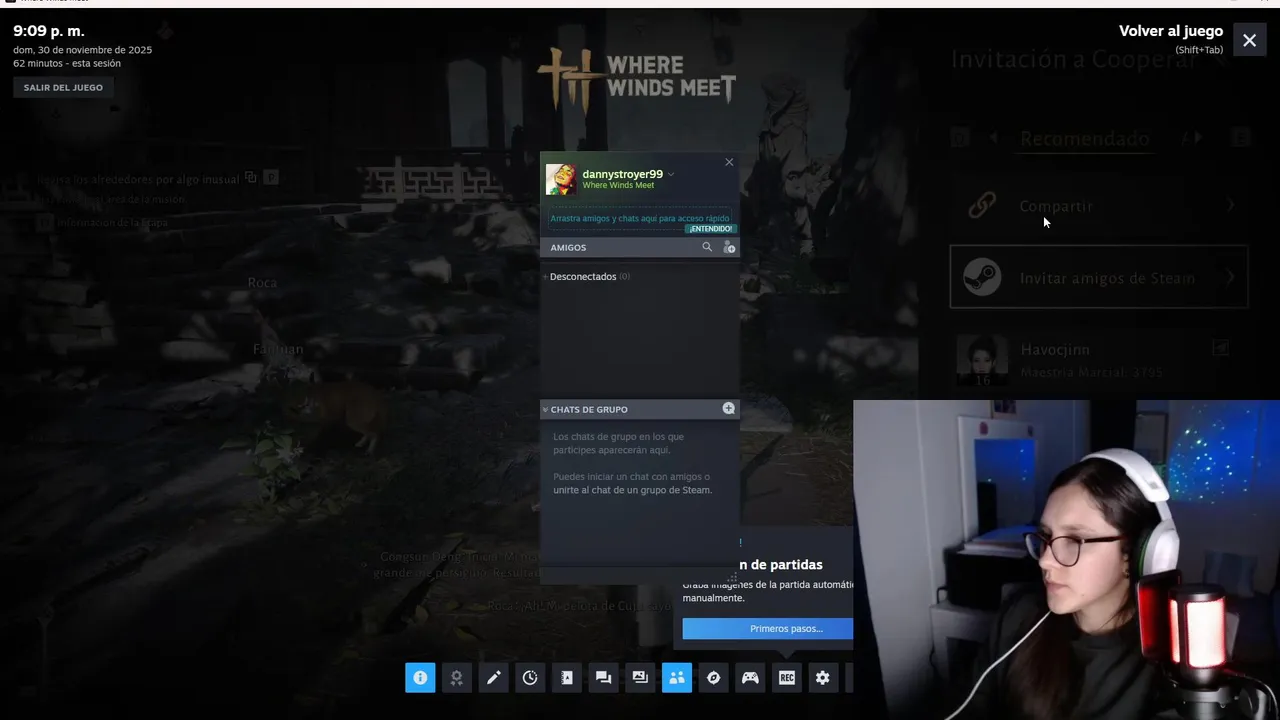
Task: Click the link icon beside Compartir
Action: coord(982,206)
